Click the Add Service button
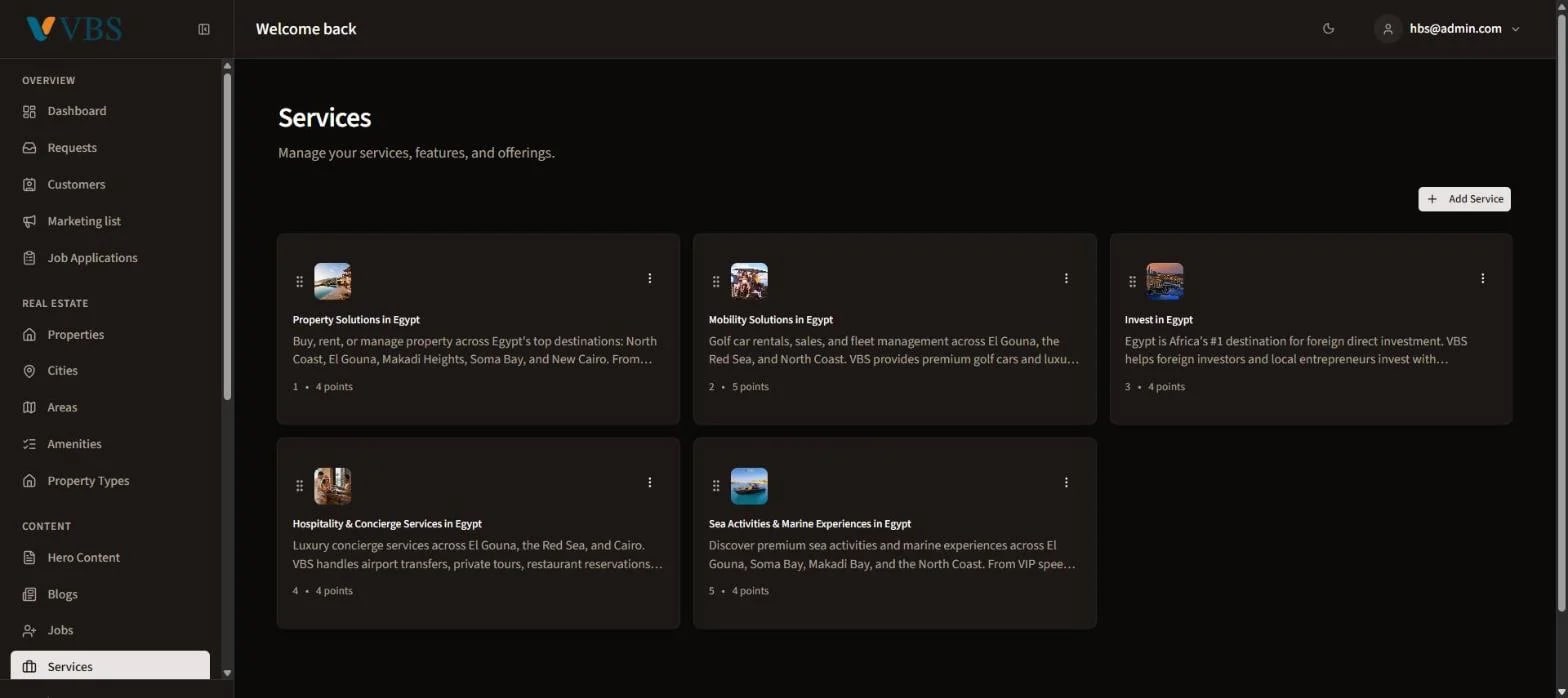 click(x=1464, y=199)
